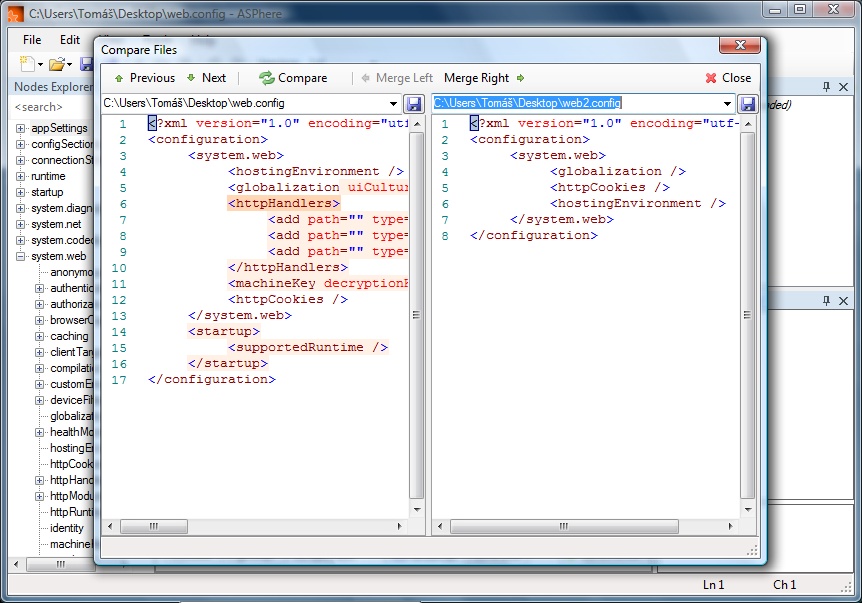The image size is (862, 603).
Task: Select the httpCook... node in tree
Action: coord(71,464)
